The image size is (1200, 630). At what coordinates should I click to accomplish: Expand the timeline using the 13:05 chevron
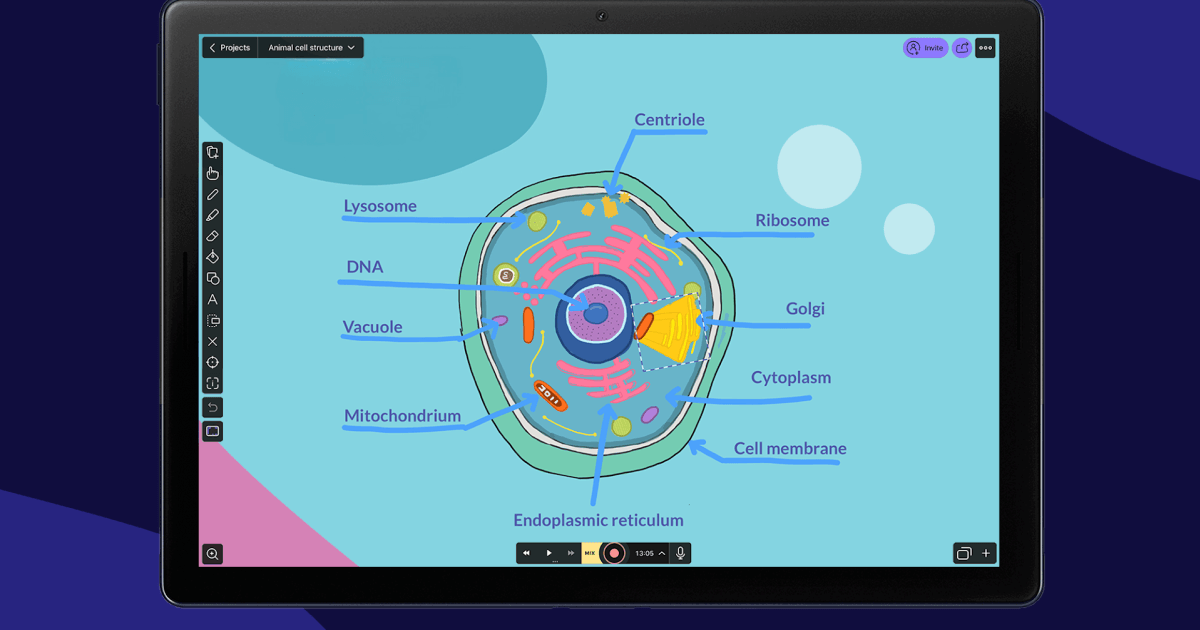(662, 553)
